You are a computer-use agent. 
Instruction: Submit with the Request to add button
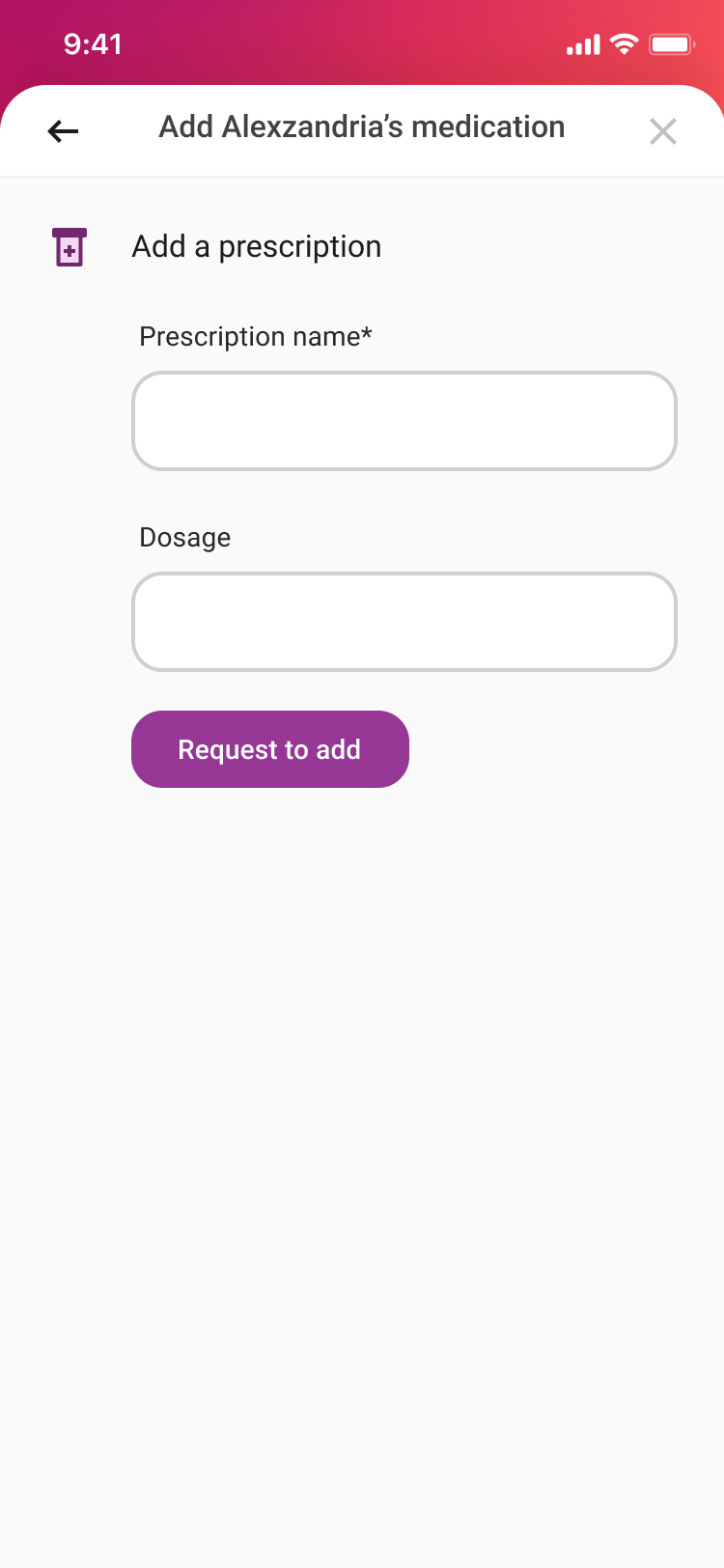[x=270, y=749]
